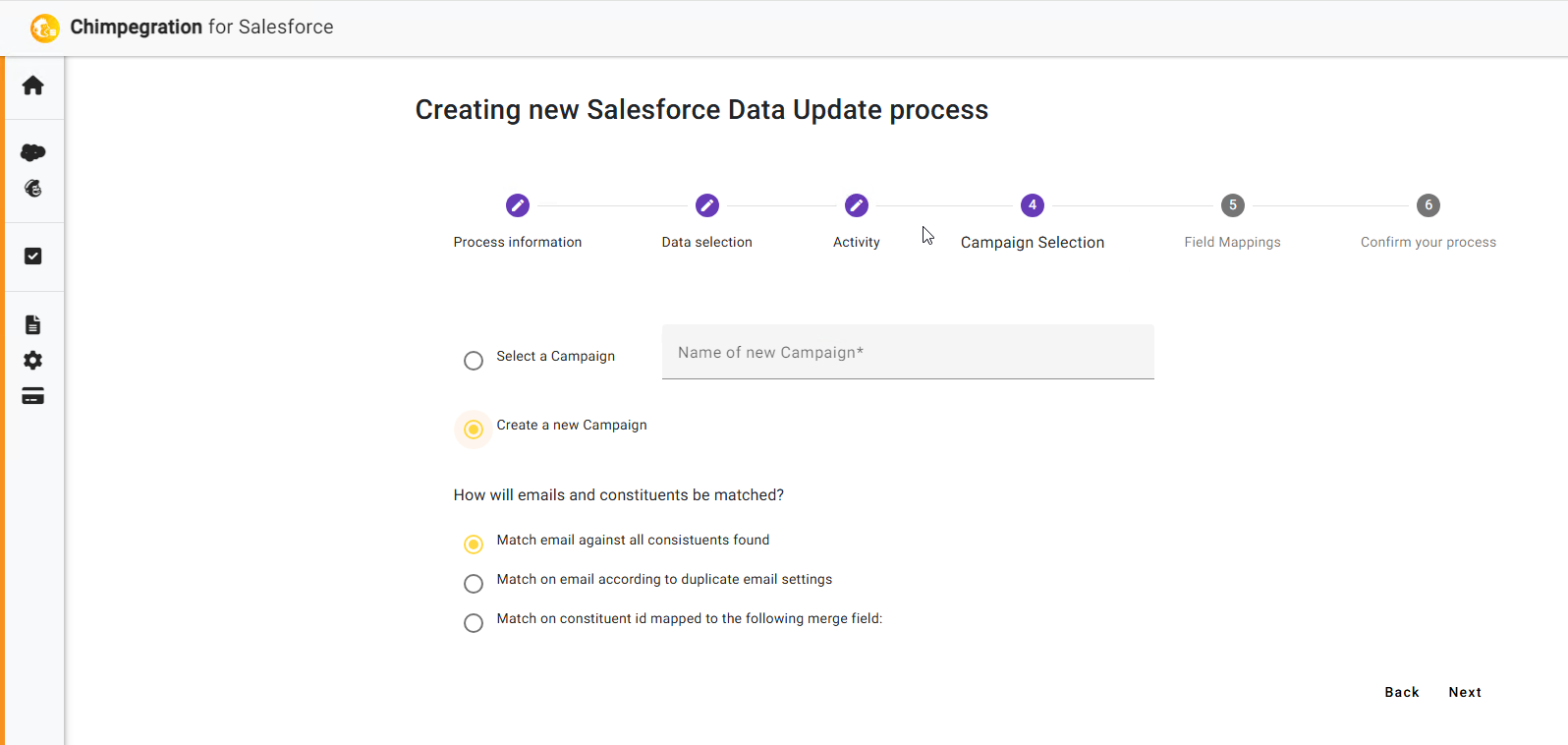
Task: Open the settings gear sidebar icon
Action: tap(32, 361)
